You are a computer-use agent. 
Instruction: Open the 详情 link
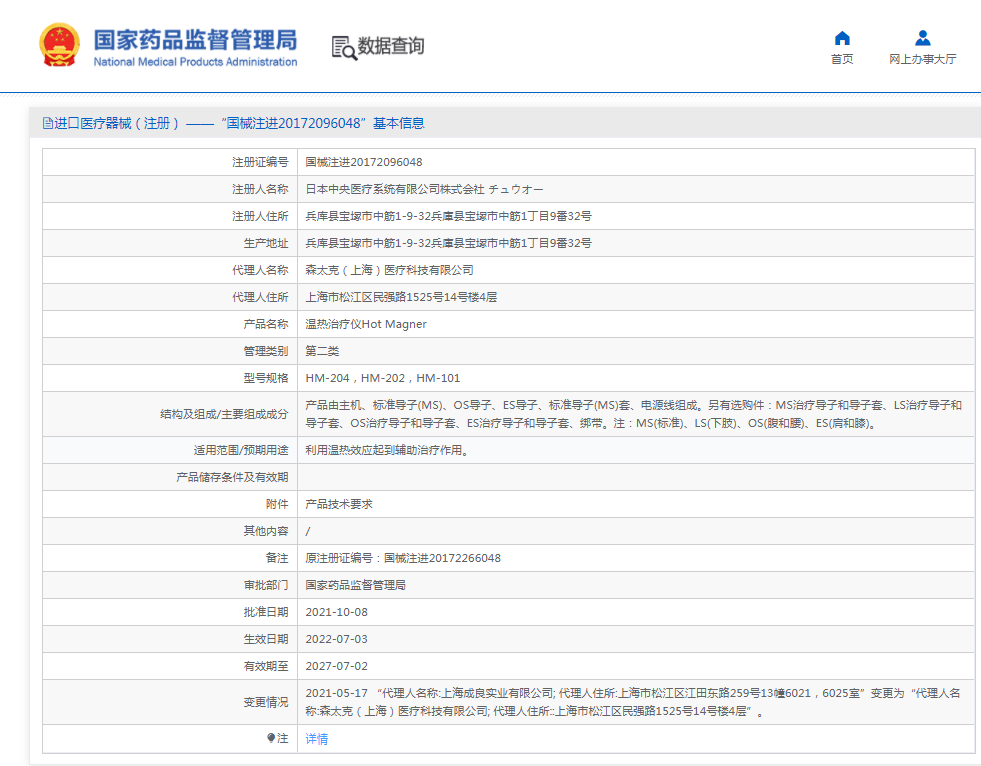coord(315,737)
